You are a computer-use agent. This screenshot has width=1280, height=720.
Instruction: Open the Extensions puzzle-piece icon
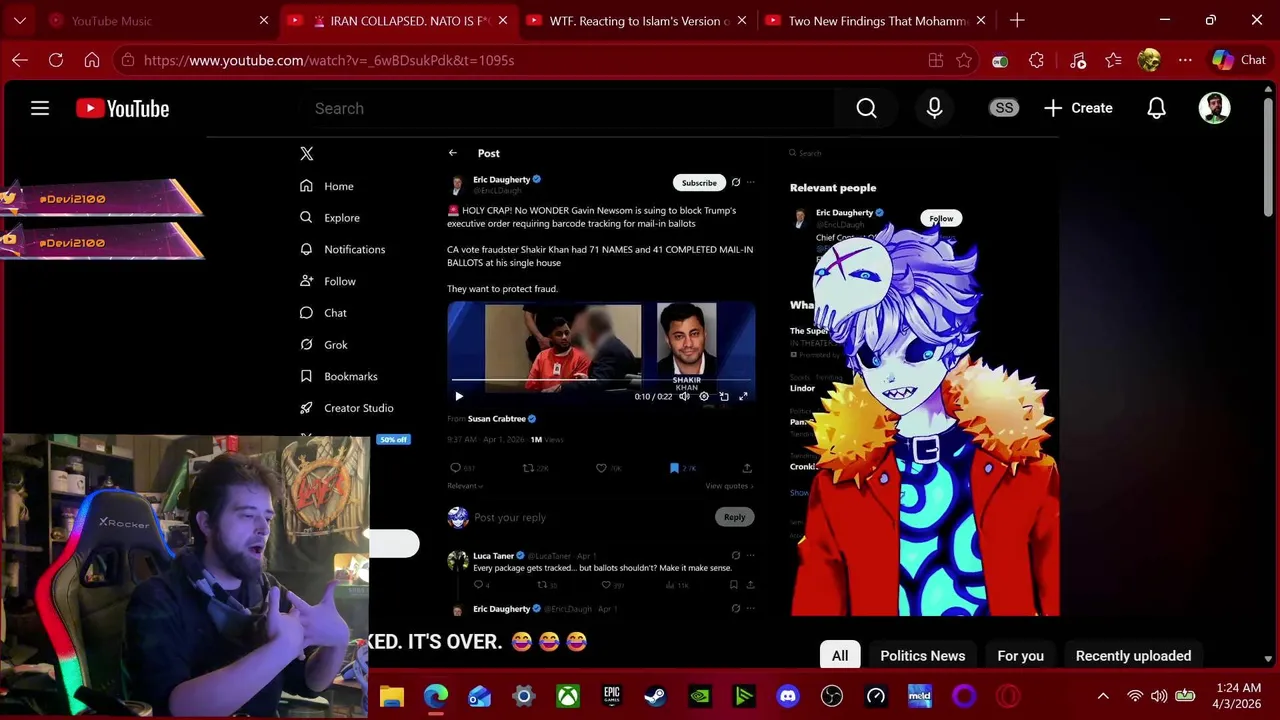point(1036,60)
